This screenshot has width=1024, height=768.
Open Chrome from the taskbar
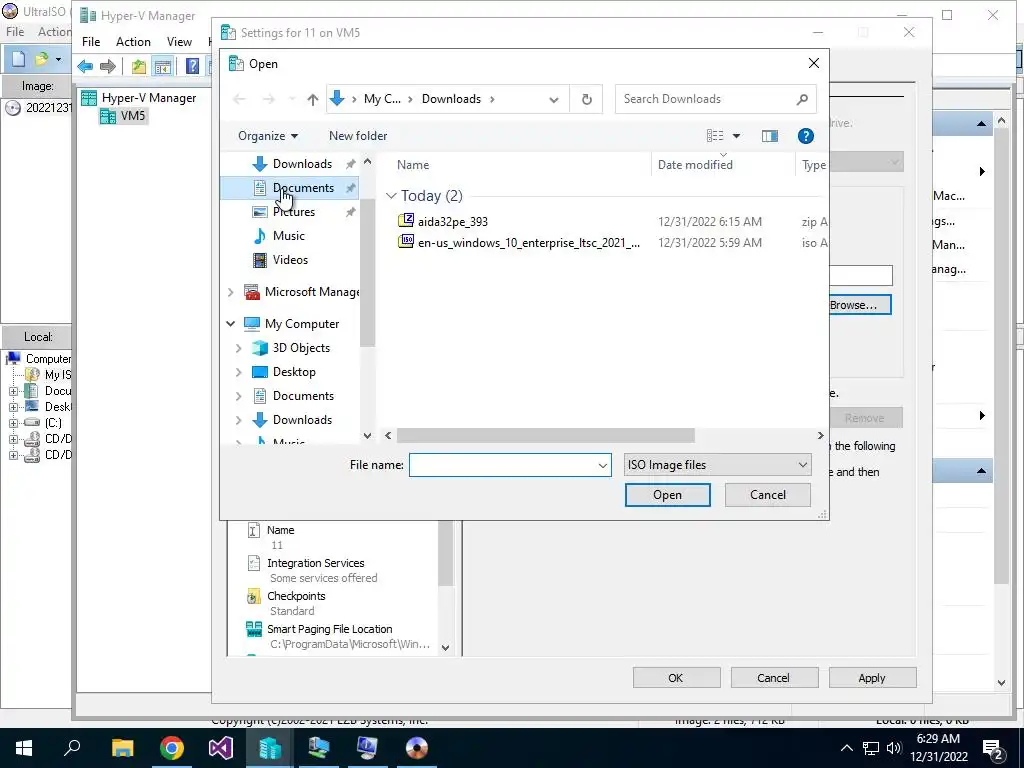pyautogui.click(x=172, y=748)
